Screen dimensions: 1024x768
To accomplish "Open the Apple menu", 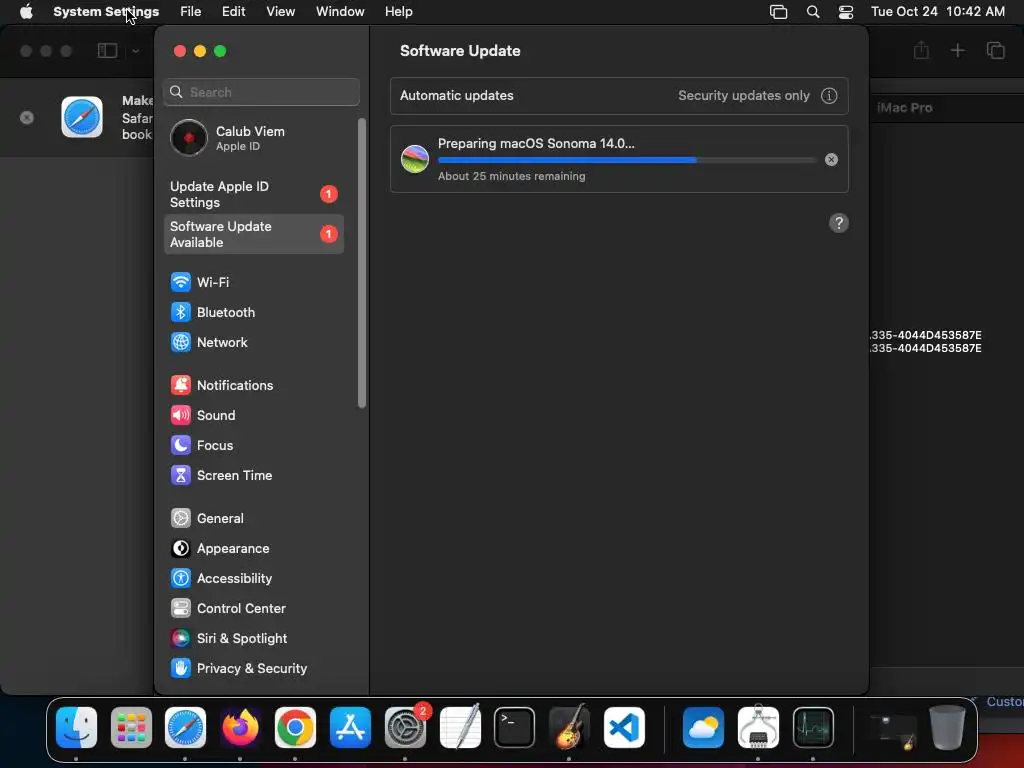I will (x=26, y=12).
